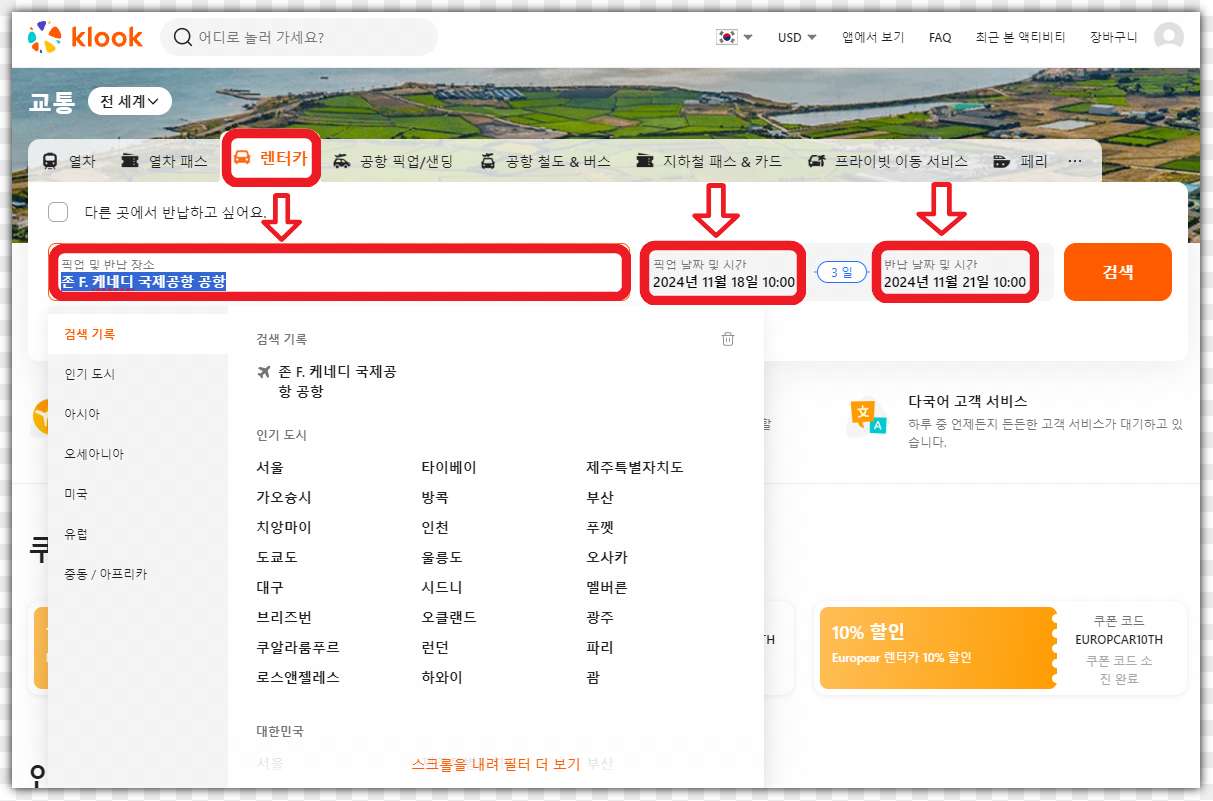This screenshot has height=801, width=1213.
Task: Click the van icon on 프라이빗 이동 서비스
Action: (x=817, y=161)
